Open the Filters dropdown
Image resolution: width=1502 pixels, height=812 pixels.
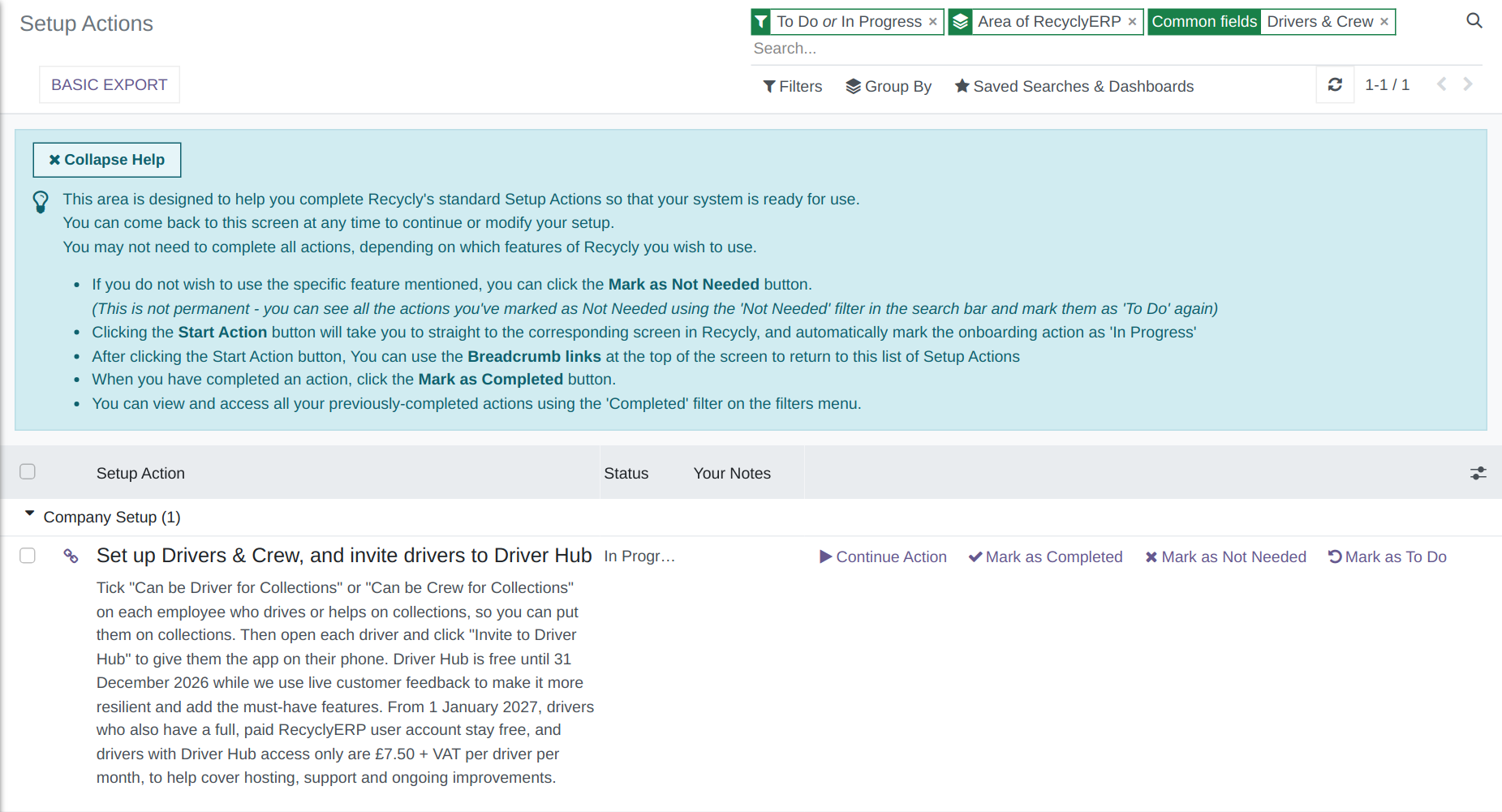(x=793, y=86)
